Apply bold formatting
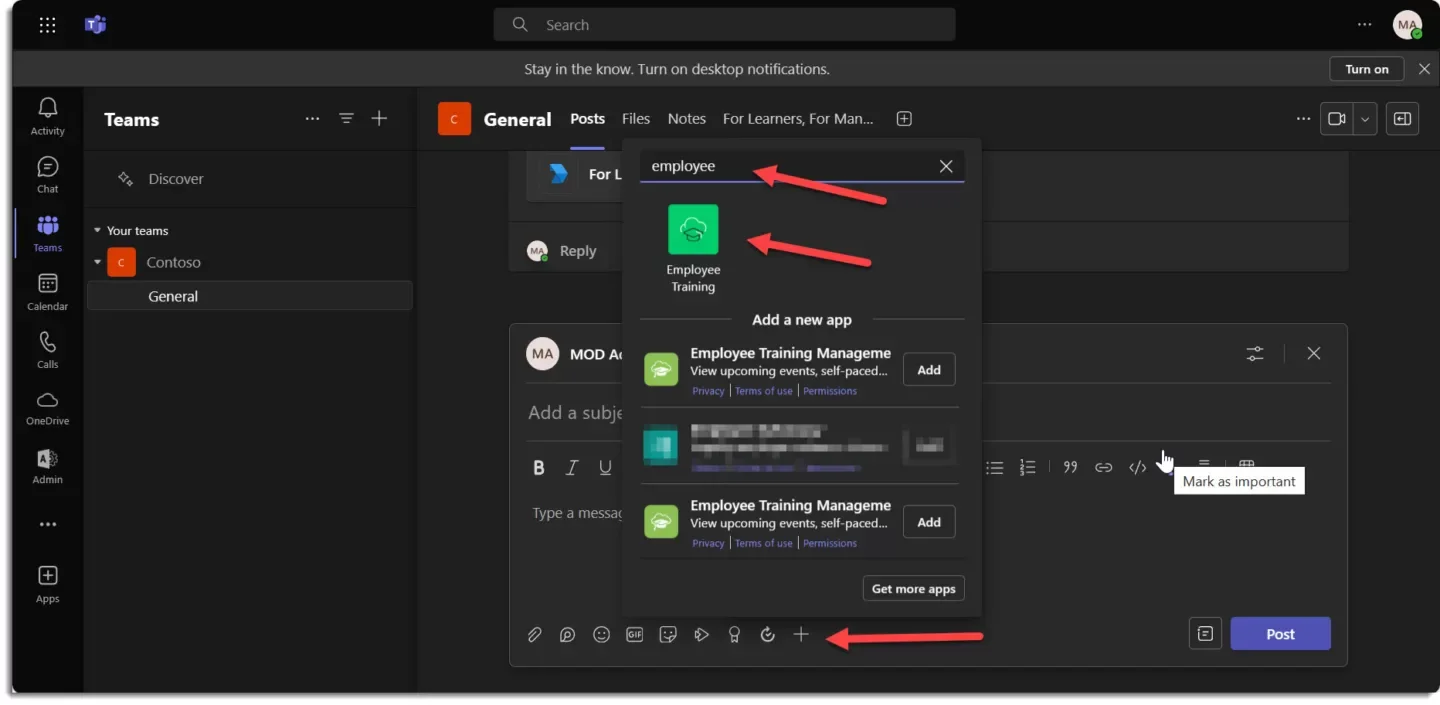Image resolution: width=1440 pixels, height=705 pixels. click(539, 467)
